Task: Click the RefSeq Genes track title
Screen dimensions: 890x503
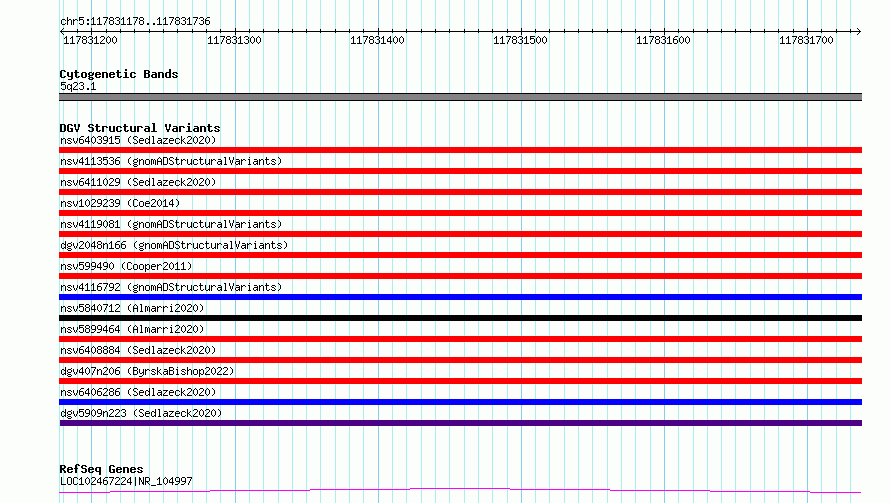Action: pyautogui.click(x=101, y=469)
